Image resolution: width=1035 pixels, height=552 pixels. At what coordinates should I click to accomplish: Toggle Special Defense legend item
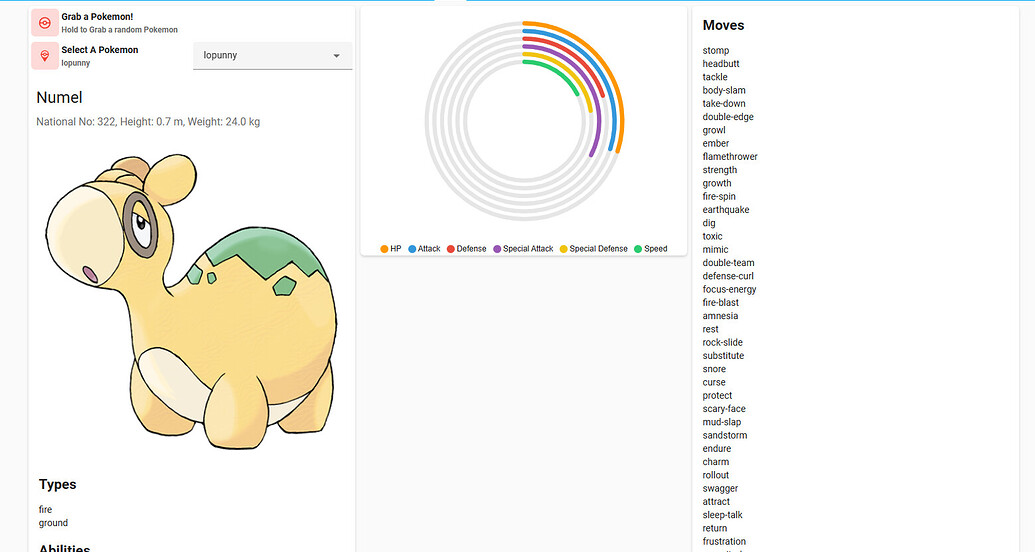(593, 249)
